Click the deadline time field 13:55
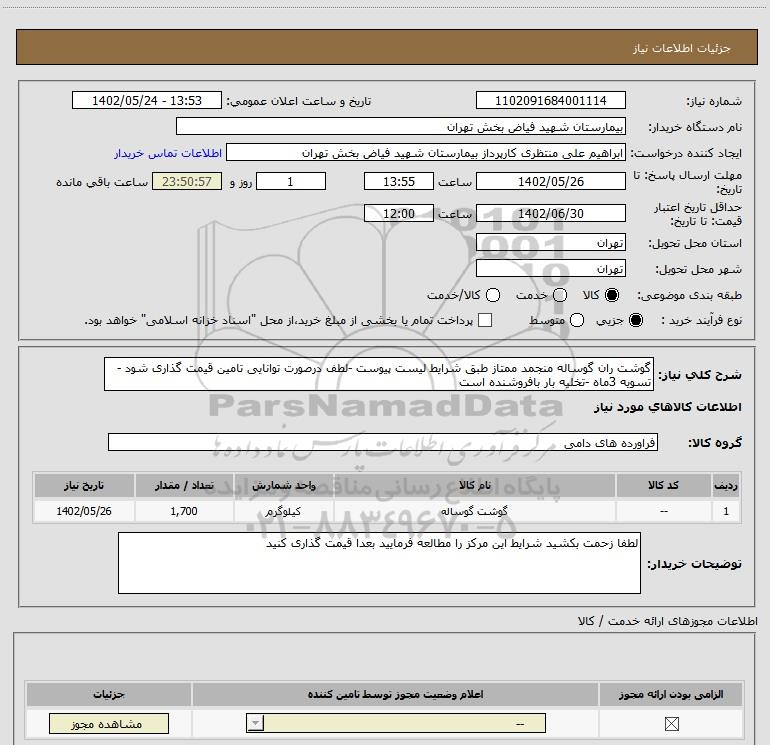 (x=399, y=181)
